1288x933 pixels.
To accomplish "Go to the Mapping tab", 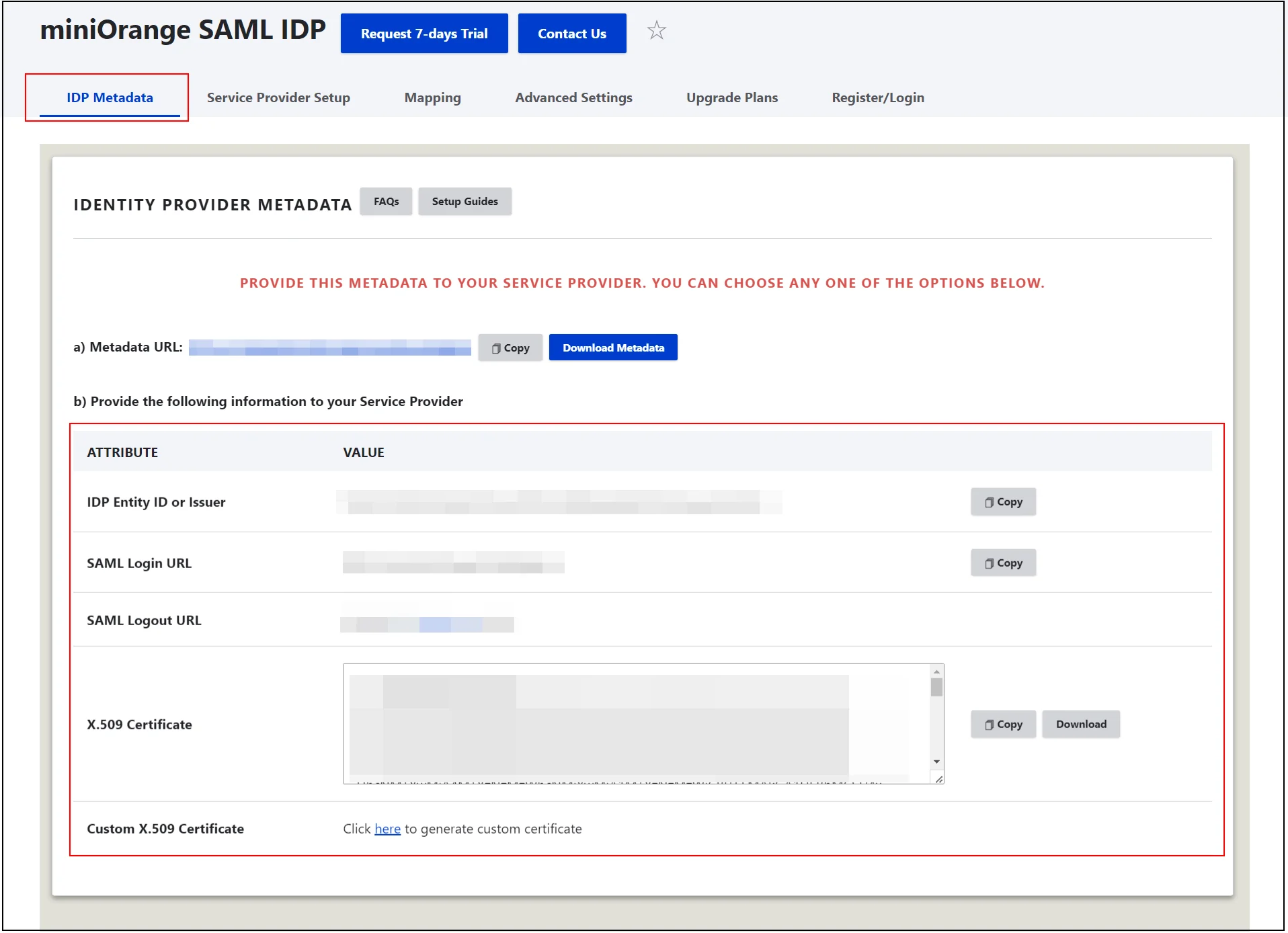I will pyautogui.click(x=432, y=97).
